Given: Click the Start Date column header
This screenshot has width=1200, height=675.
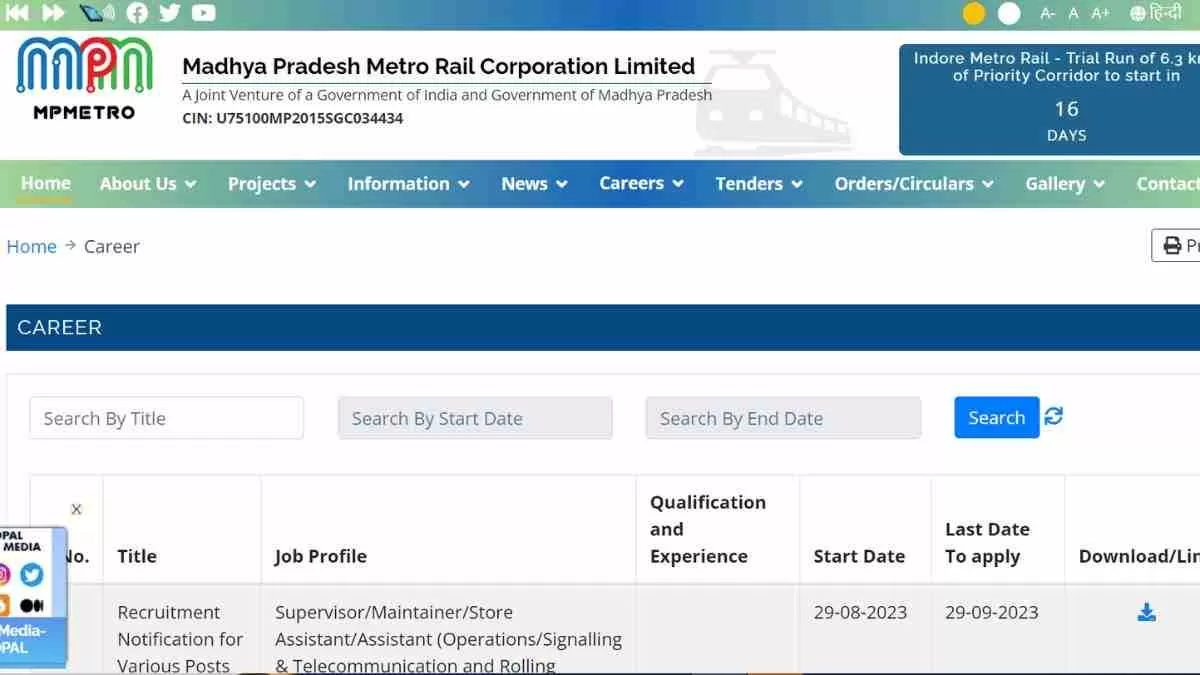Looking at the screenshot, I should click(859, 556).
